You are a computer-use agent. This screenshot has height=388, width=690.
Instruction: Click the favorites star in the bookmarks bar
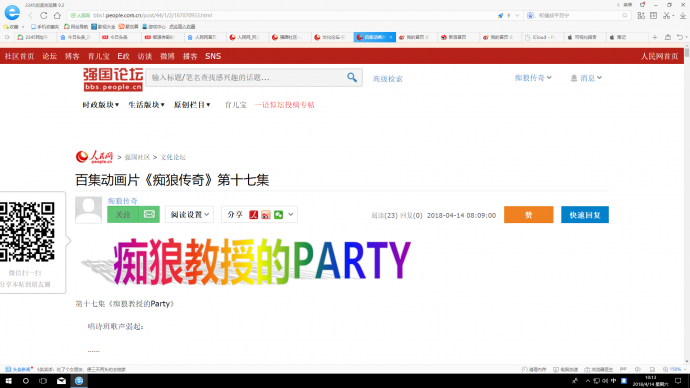pyautogui.click(x=6, y=27)
